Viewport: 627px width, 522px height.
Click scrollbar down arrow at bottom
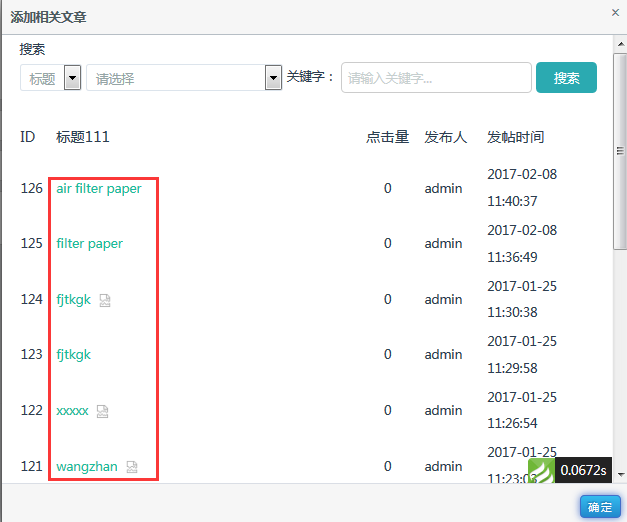[621, 475]
